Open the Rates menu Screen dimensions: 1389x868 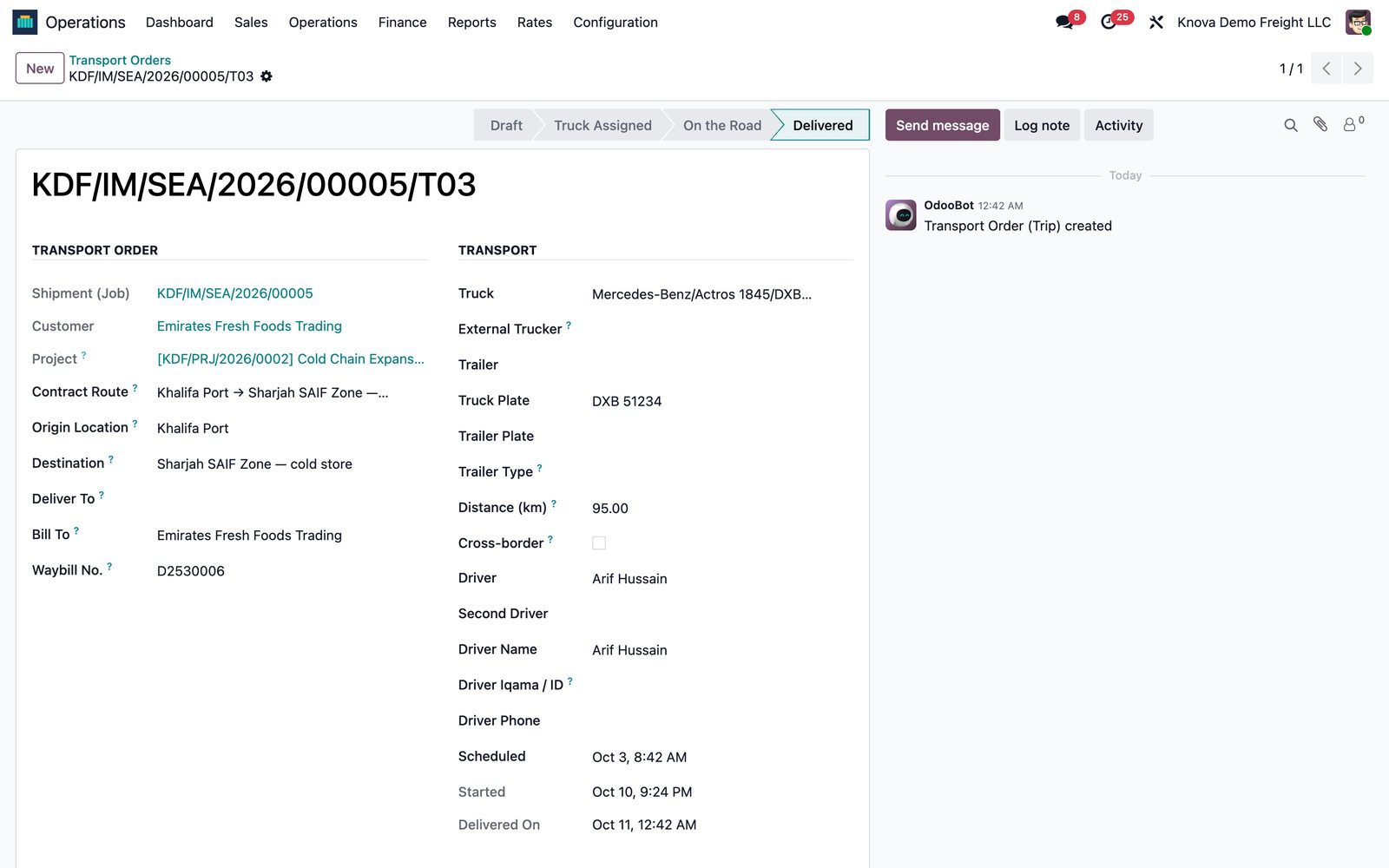535,23
